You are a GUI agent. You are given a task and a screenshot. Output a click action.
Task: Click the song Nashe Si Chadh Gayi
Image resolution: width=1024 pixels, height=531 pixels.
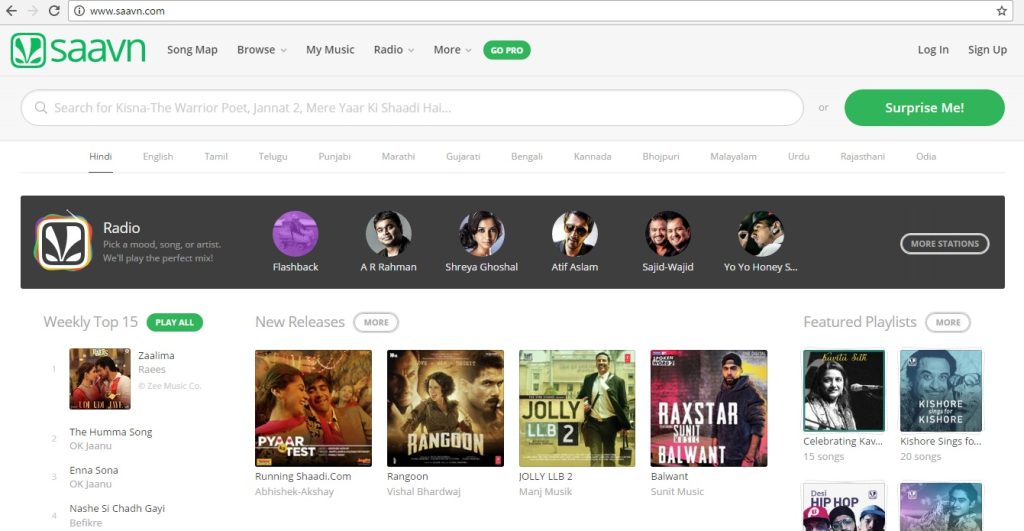point(117,508)
